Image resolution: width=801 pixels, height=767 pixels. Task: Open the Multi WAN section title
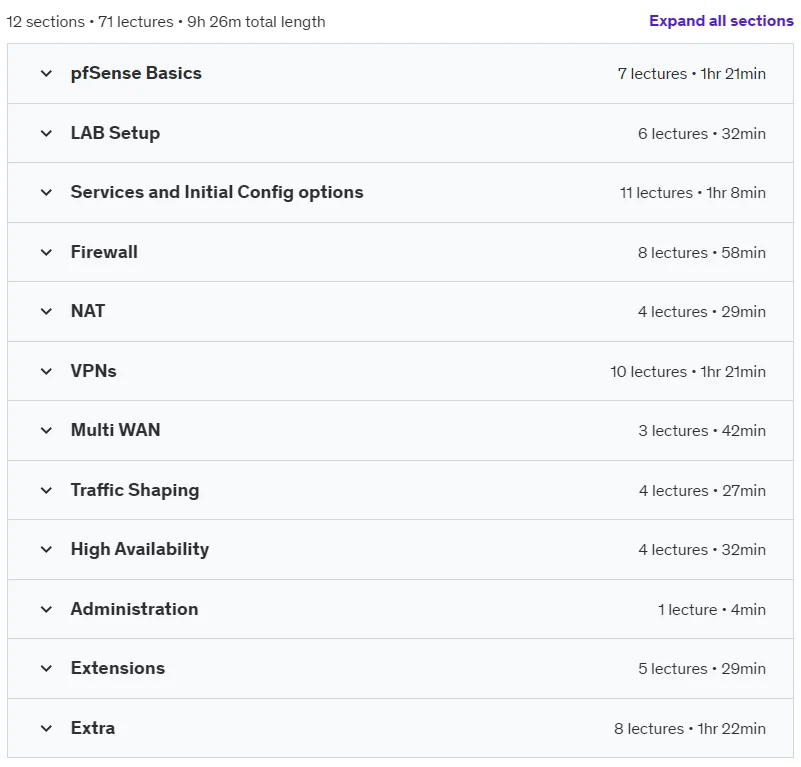pos(115,430)
